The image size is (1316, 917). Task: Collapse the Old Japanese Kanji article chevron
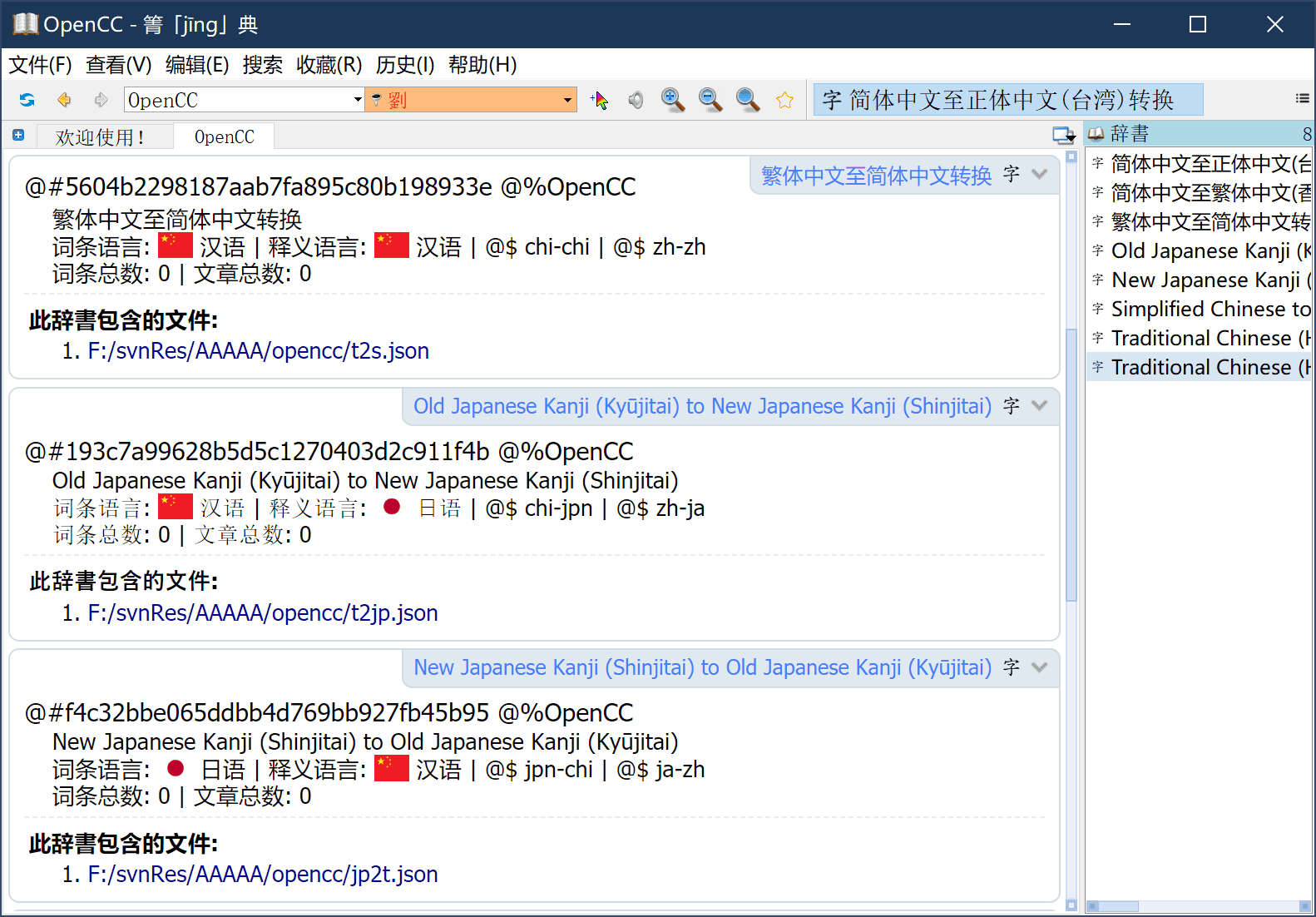point(1039,406)
